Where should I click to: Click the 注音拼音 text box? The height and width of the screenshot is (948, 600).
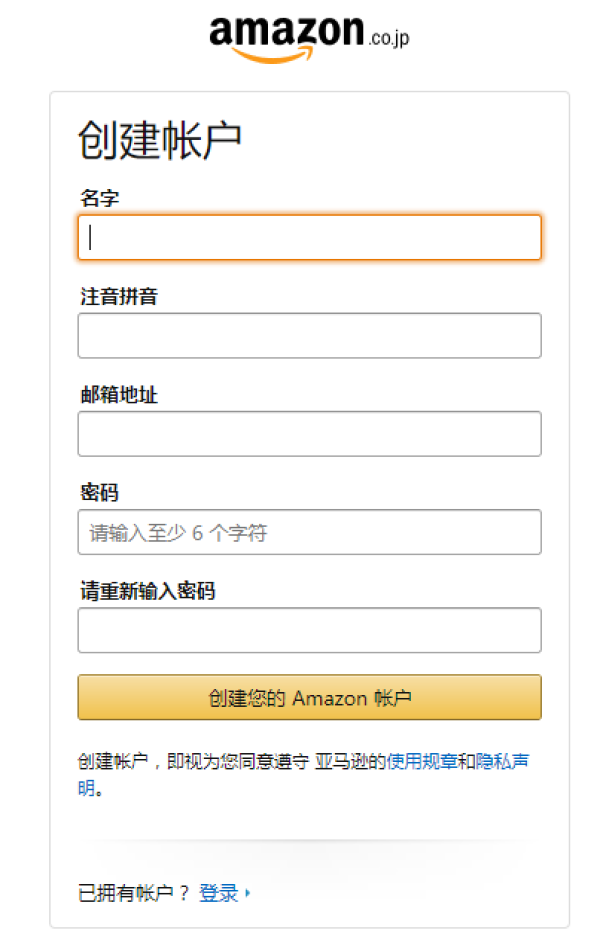coord(309,336)
